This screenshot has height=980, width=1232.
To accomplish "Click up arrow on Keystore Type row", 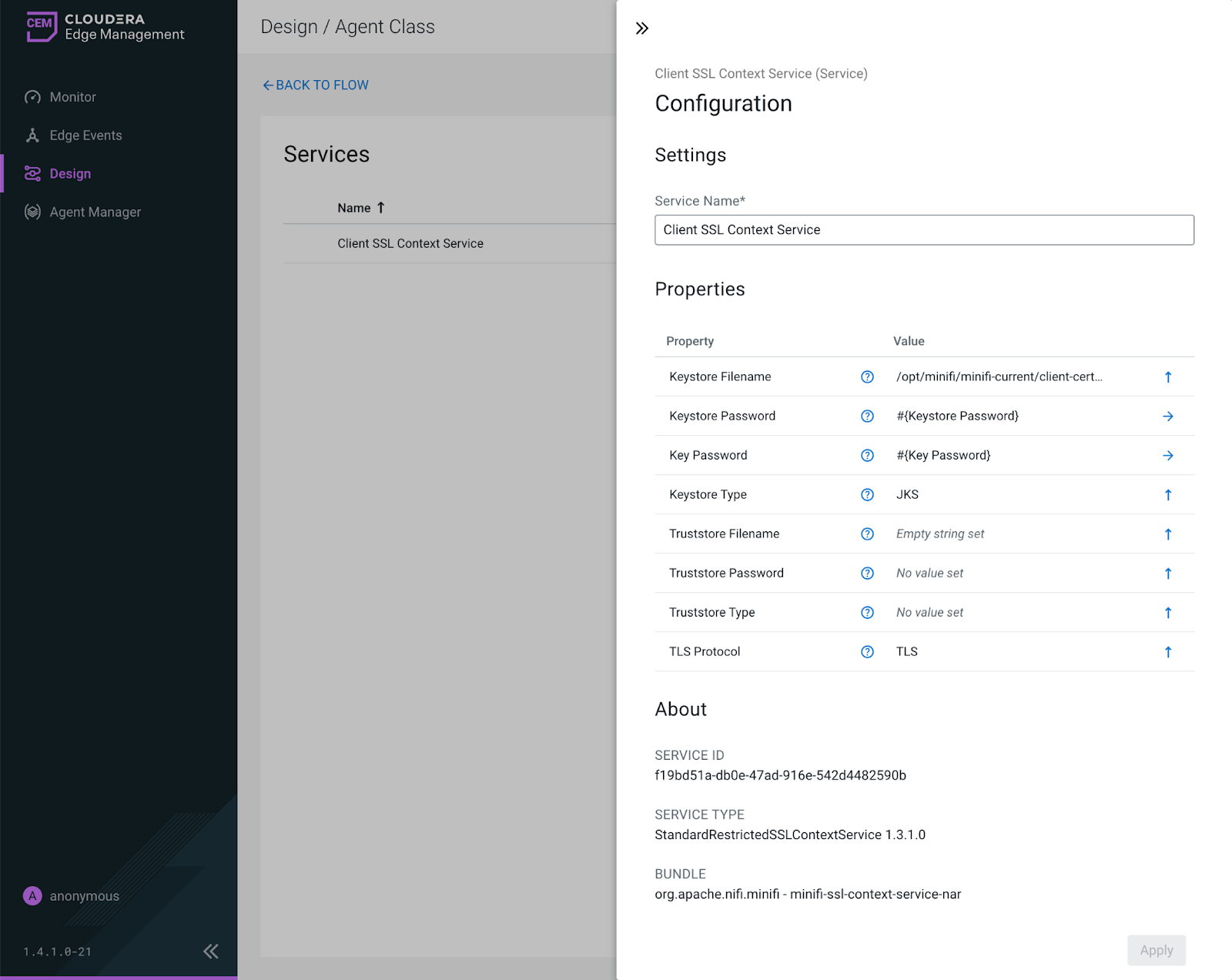I will pos(1167,494).
